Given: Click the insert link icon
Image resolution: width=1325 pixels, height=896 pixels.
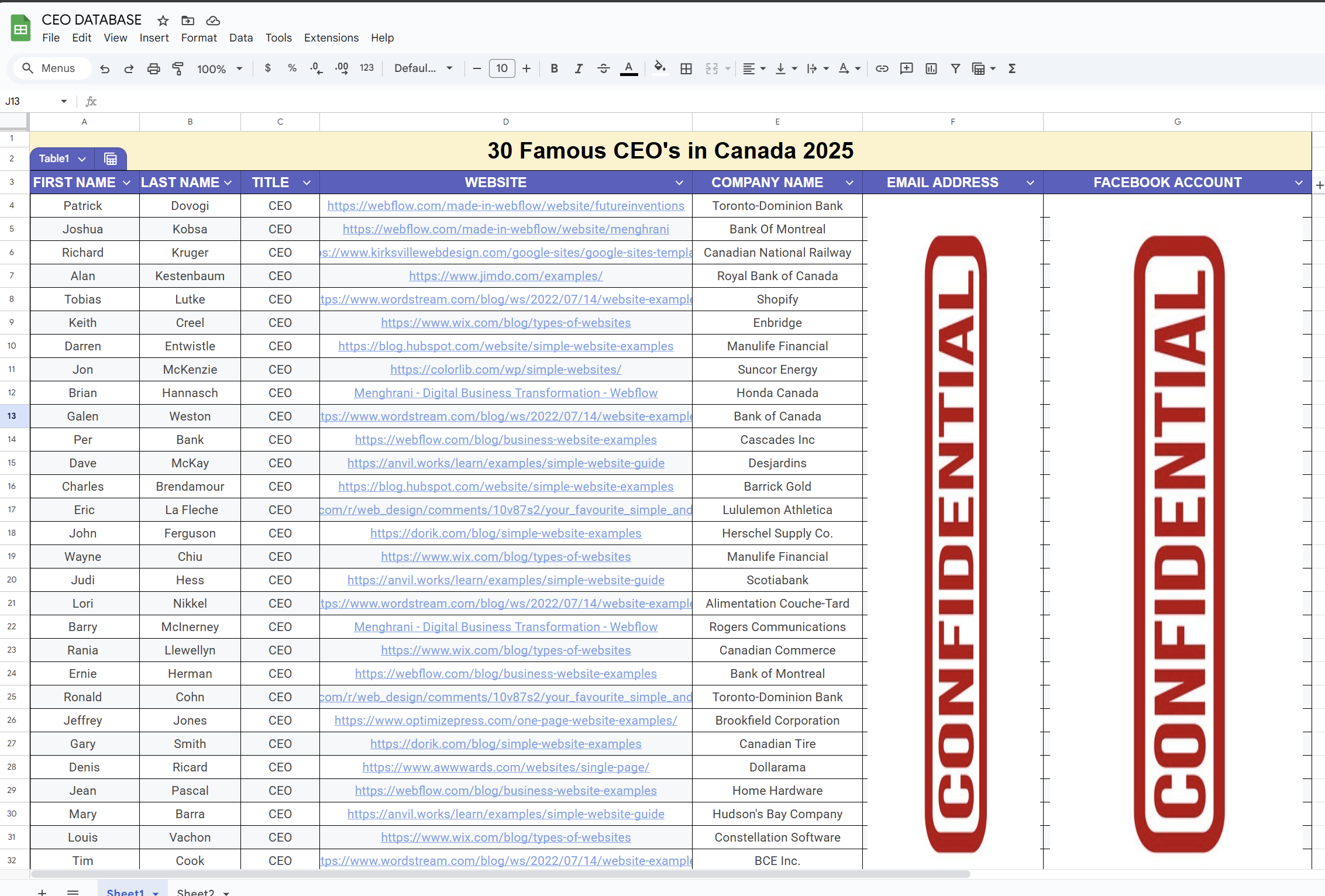Looking at the screenshot, I should (882, 68).
